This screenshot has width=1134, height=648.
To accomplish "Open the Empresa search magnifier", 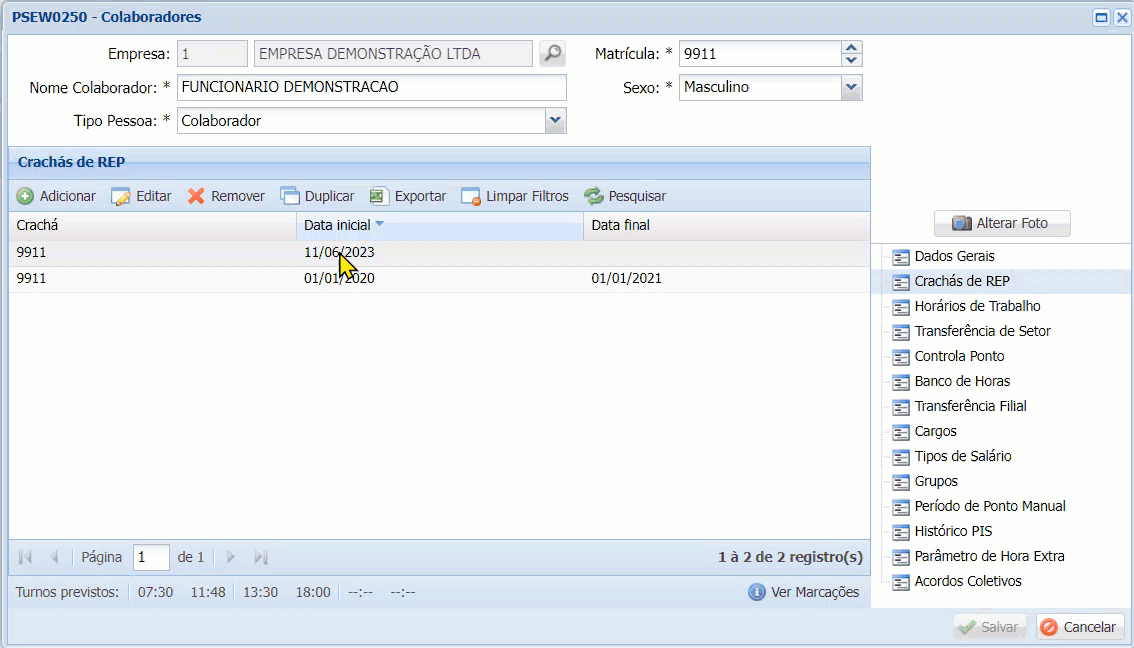I will coord(552,53).
